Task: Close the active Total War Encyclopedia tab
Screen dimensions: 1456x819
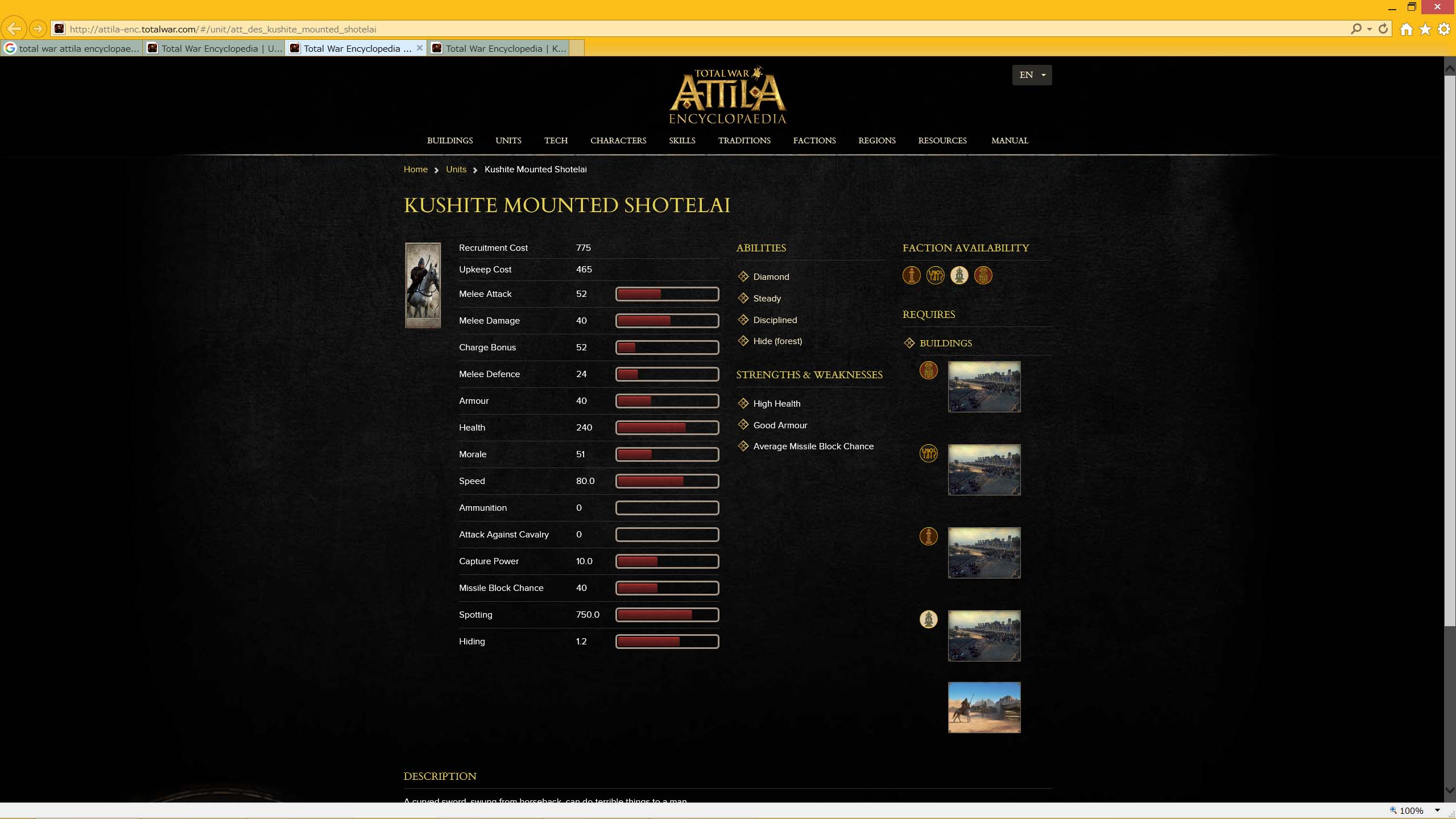Action: click(419, 48)
